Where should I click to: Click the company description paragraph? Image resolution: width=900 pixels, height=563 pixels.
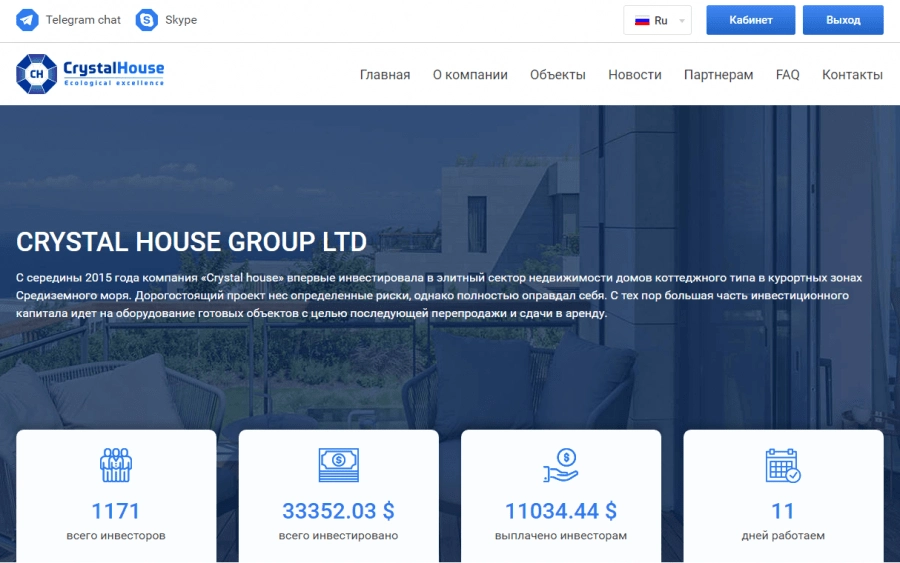point(439,296)
